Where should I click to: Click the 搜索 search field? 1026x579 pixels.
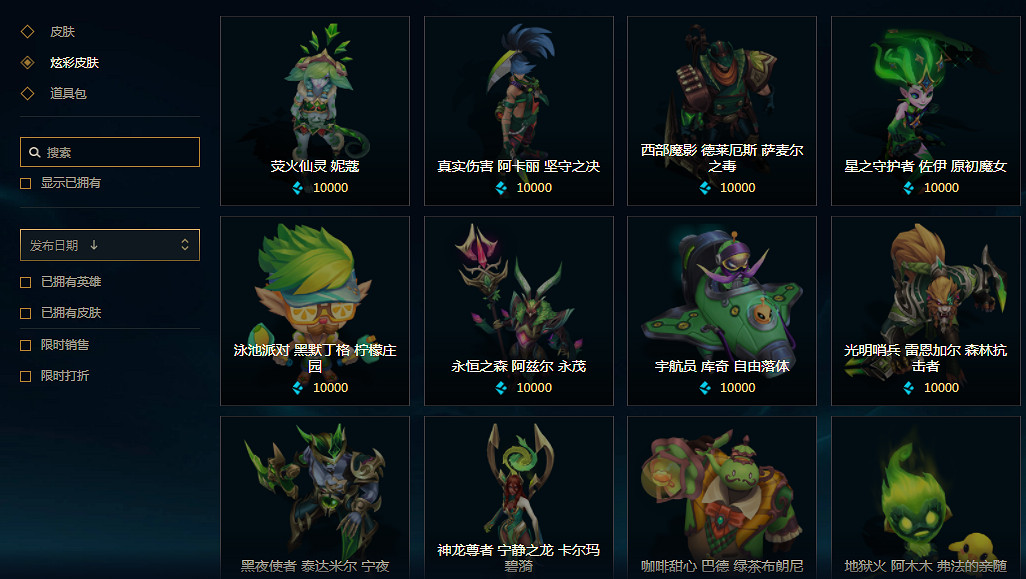point(110,152)
